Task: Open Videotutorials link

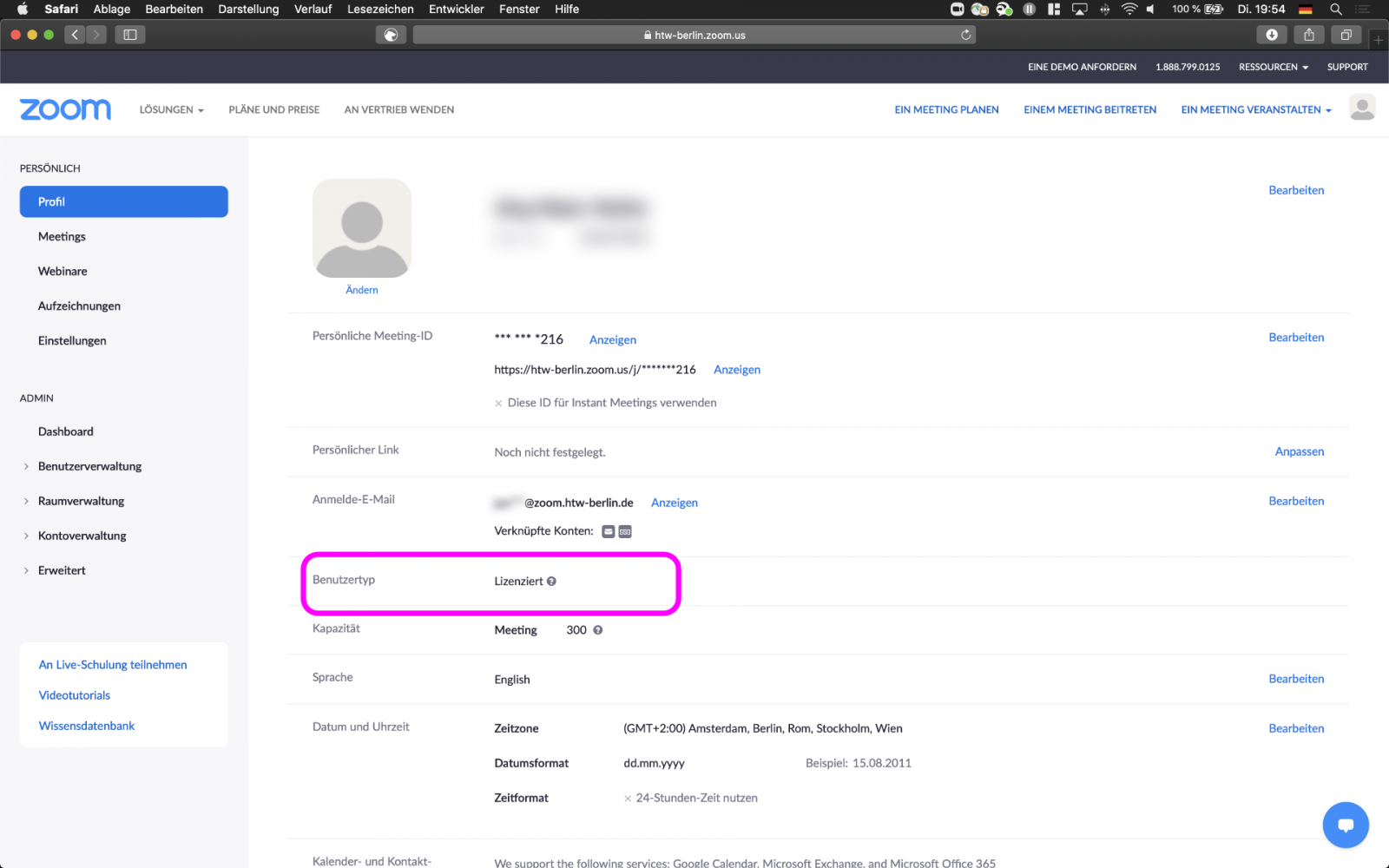Action: point(74,695)
